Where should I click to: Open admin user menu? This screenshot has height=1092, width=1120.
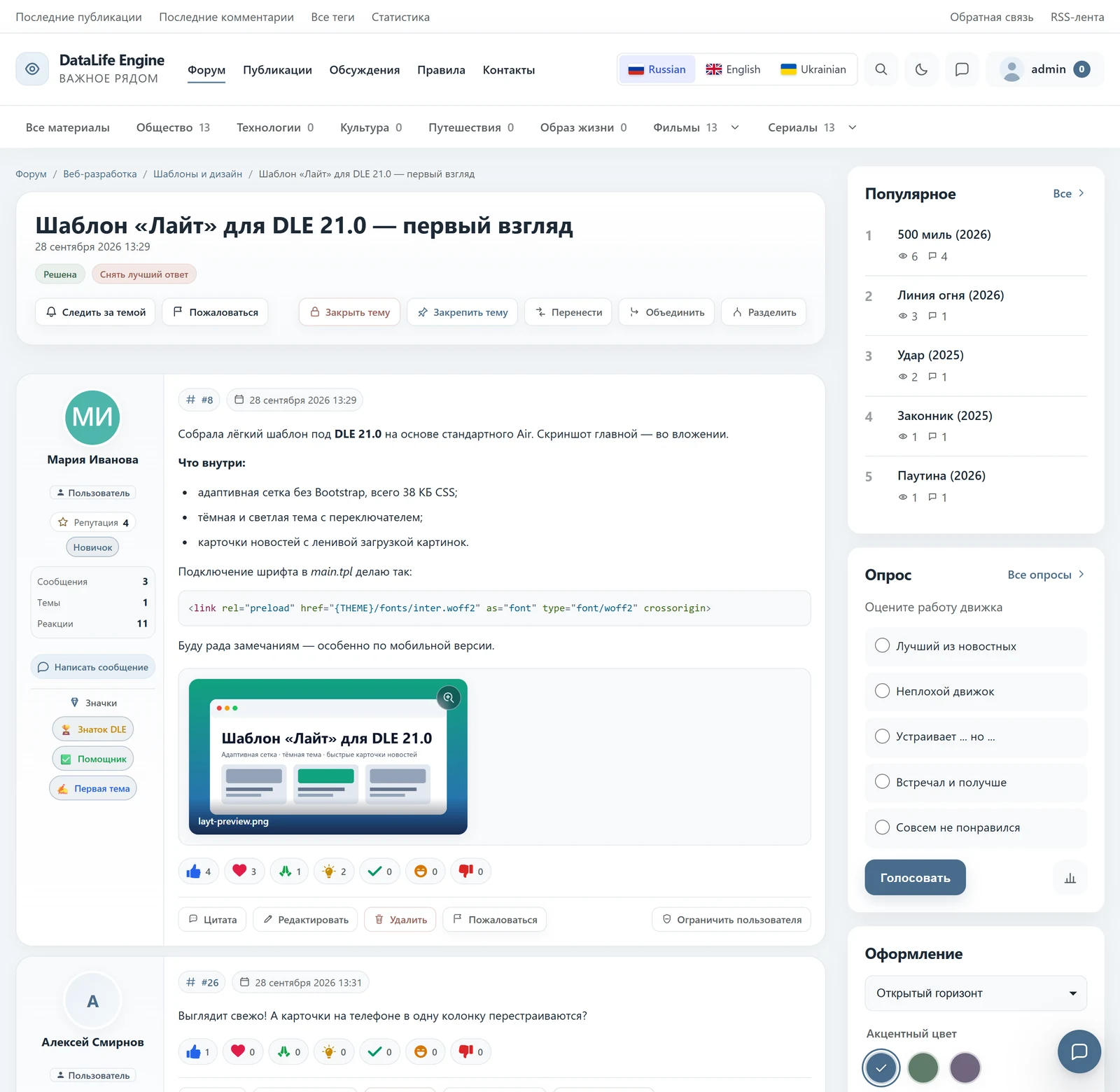1045,69
